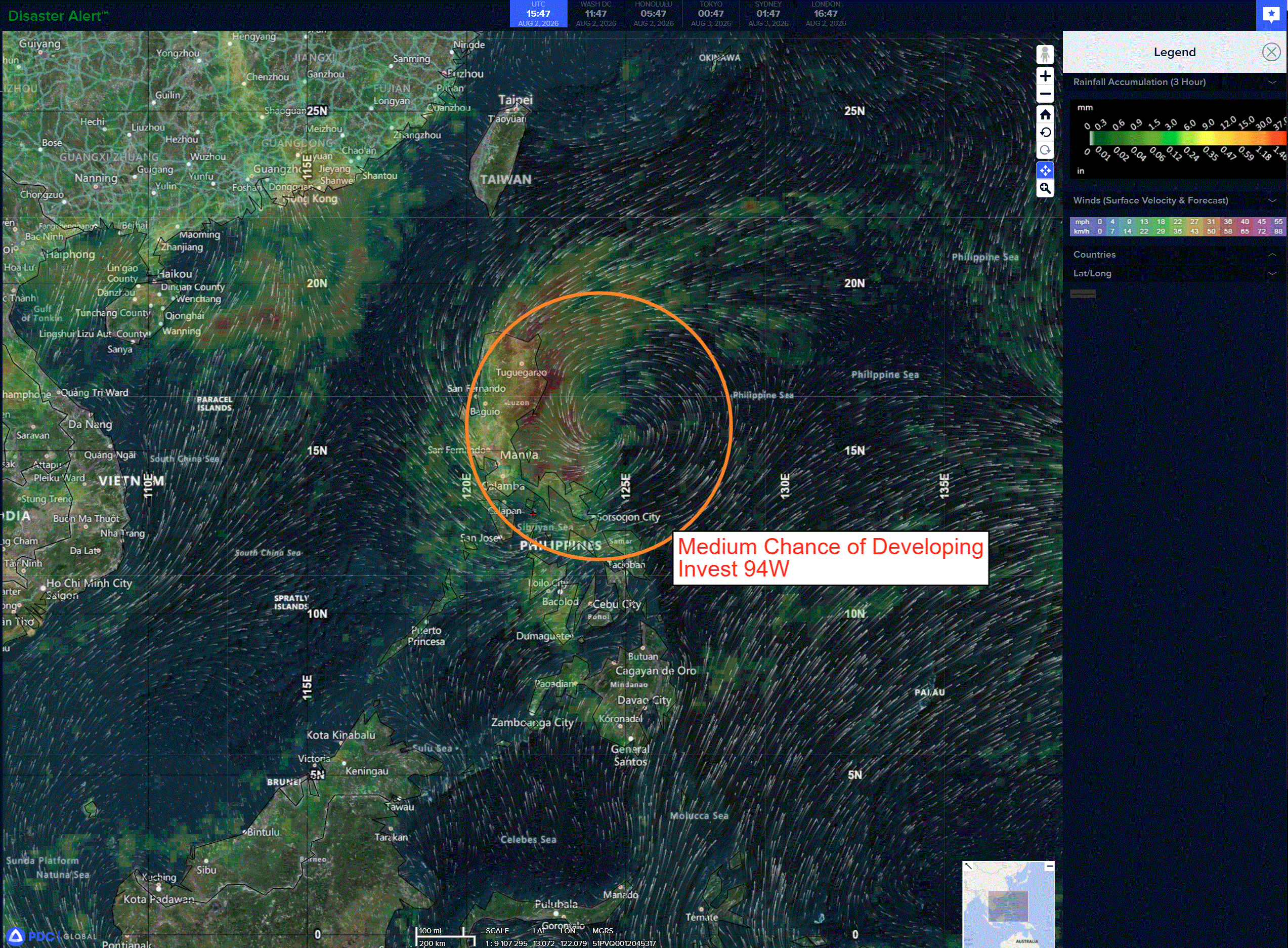
Task: Click the Da Nang map label
Action: point(90,425)
